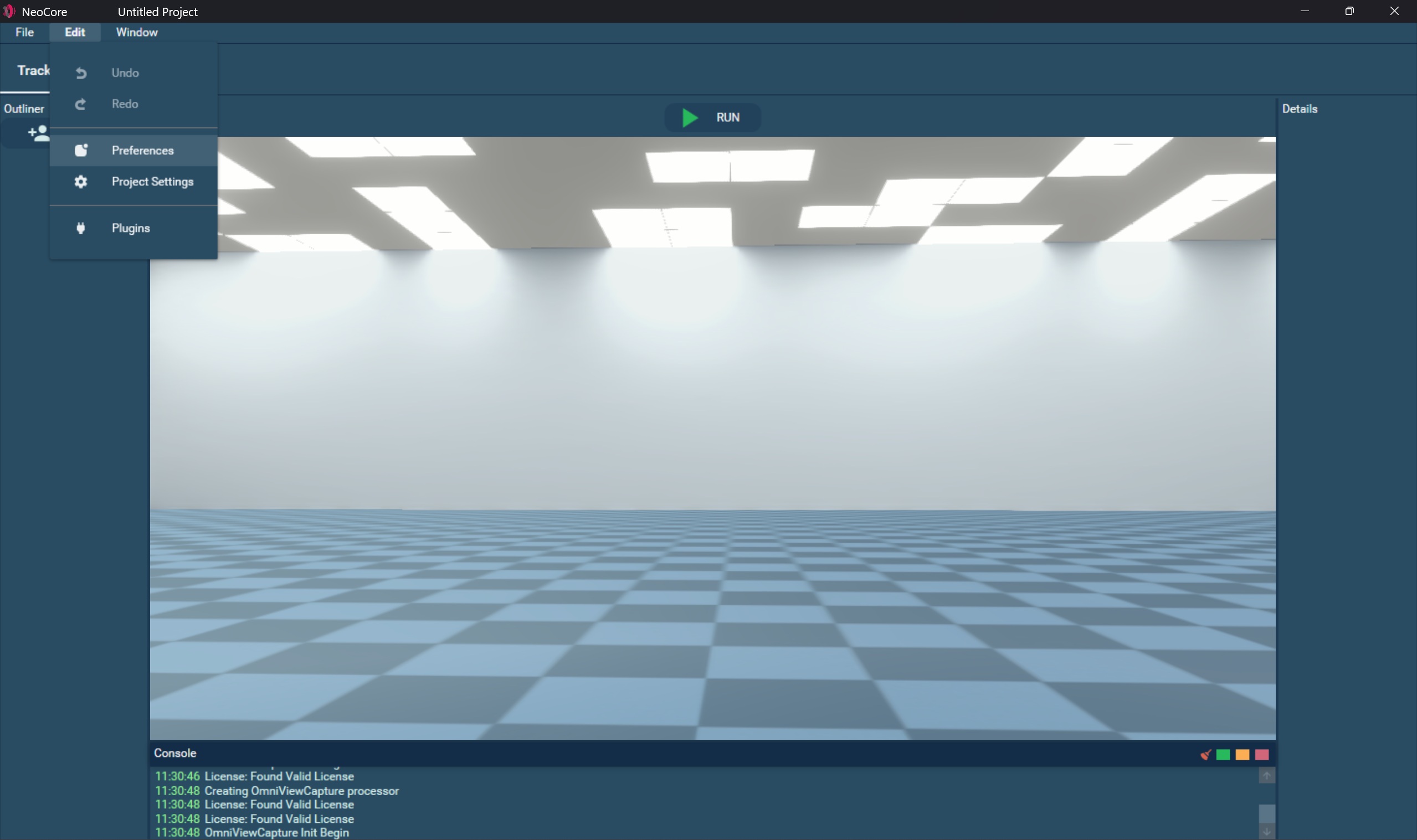This screenshot has width=1417, height=840.
Task: Open the File menu
Action: tap(24, 32)
